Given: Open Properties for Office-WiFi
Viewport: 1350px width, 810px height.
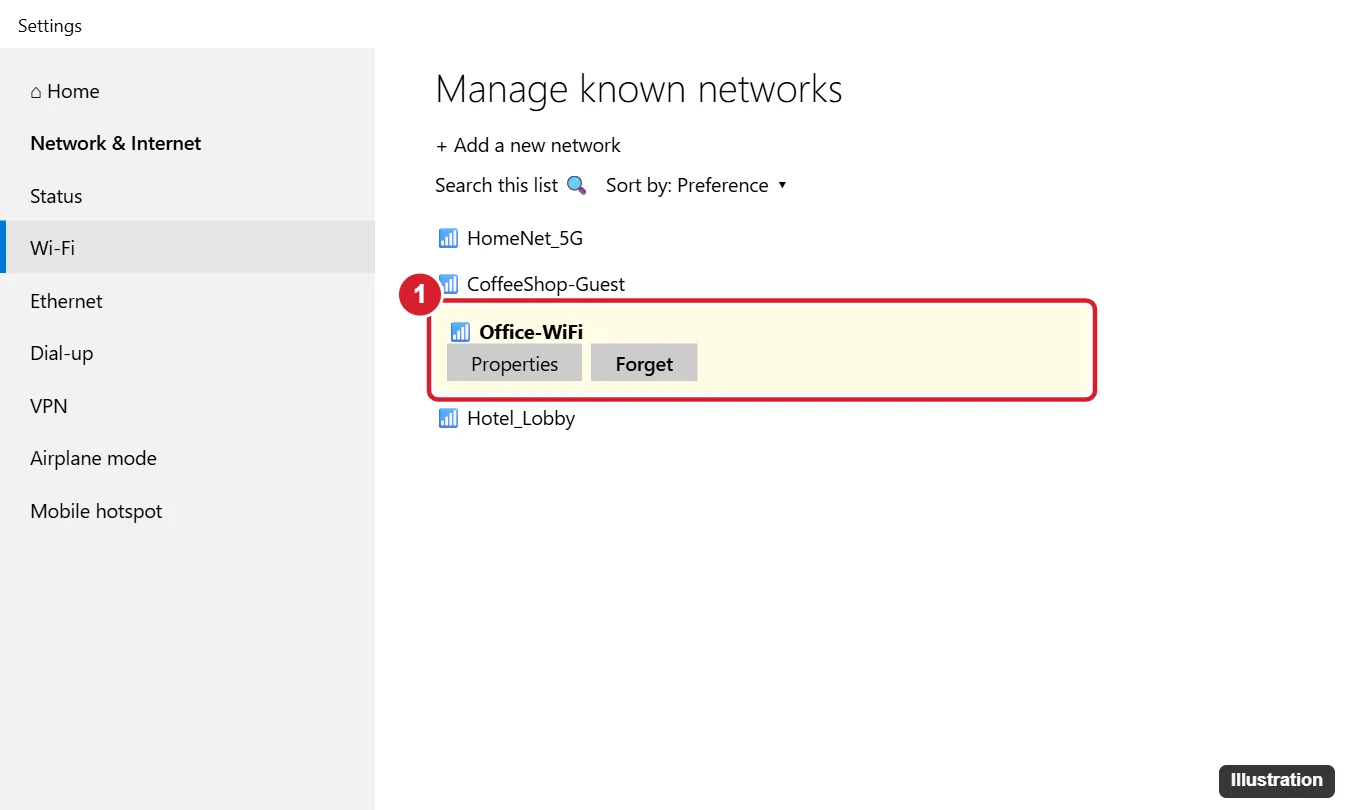Looking at the screenshot, I should (514, 364).
